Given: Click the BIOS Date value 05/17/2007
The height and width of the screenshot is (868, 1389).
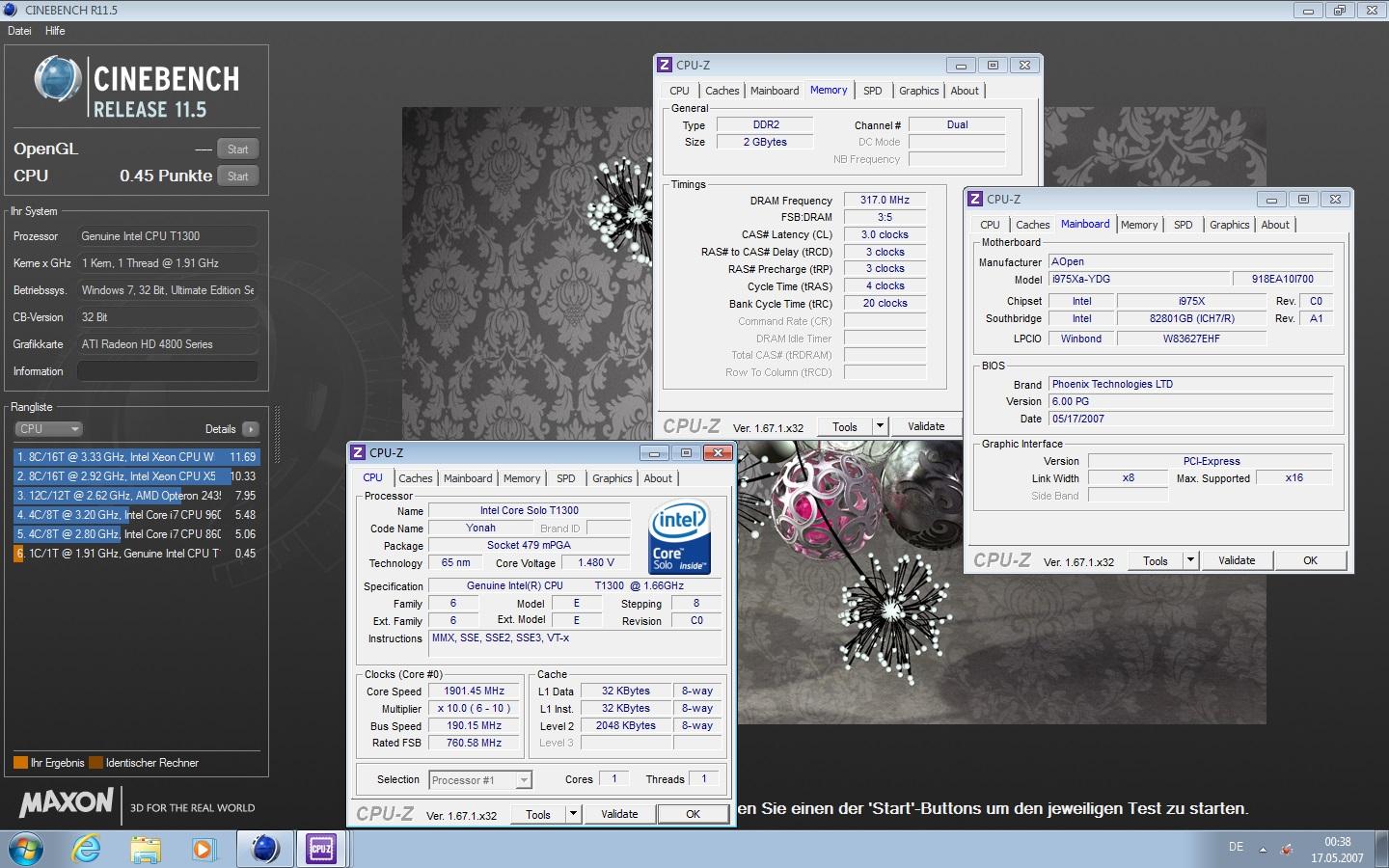Looking at the screenshot, I should [x=1190, y=420].
